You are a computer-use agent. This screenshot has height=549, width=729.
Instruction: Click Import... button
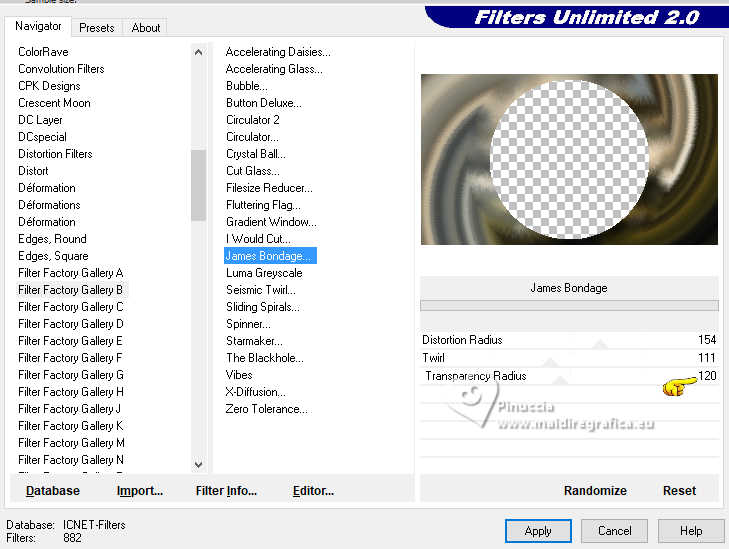coord(140,490)
